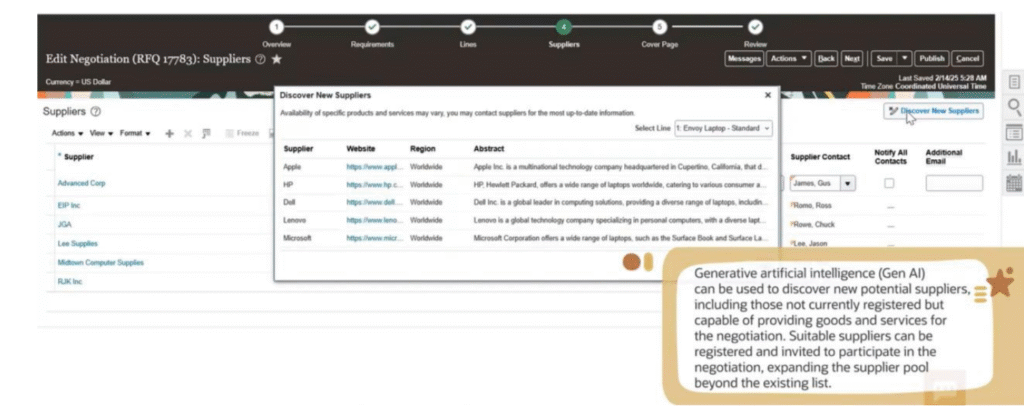Screen dimensions: 1024x406
Task: Select the Suppliers step 4 circle
Action: point(564,27)
